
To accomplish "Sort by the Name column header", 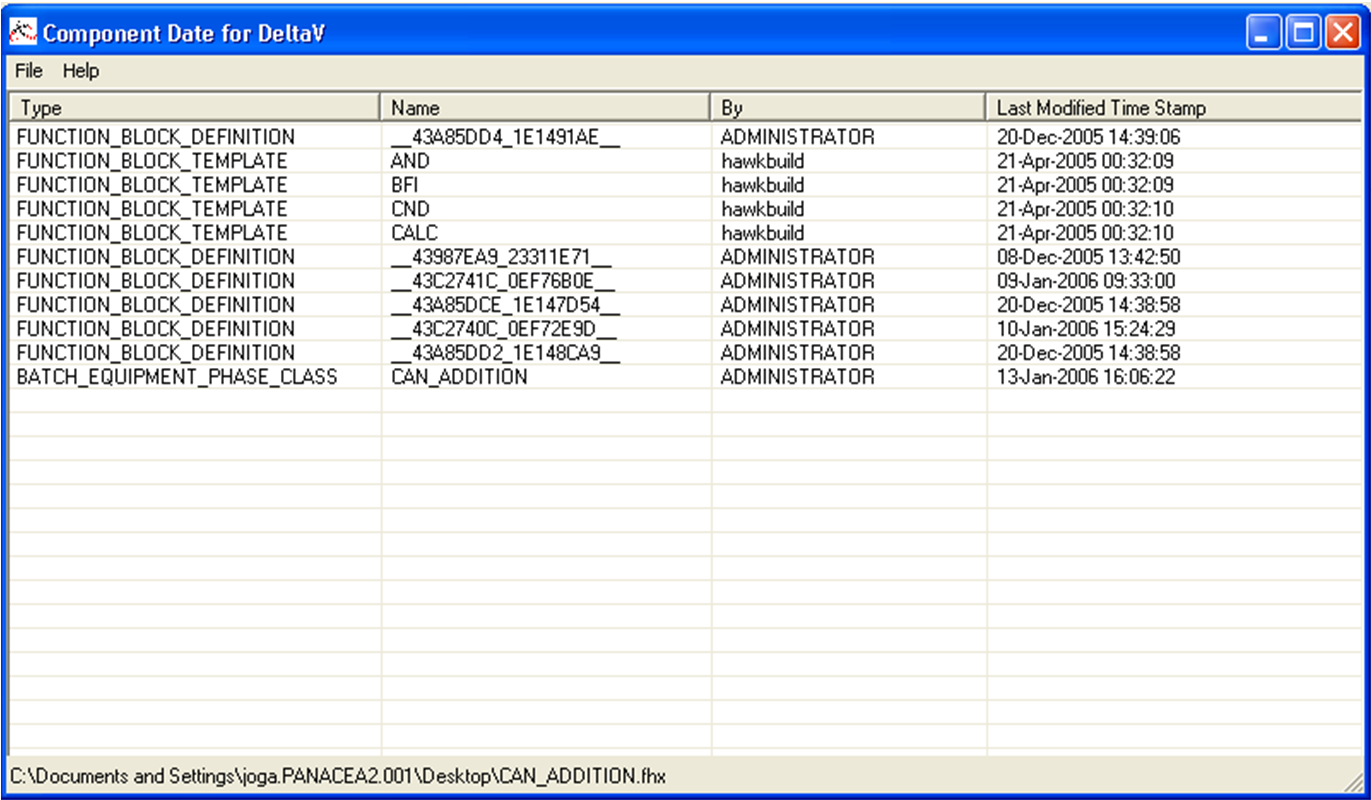I will click(546, 107).
